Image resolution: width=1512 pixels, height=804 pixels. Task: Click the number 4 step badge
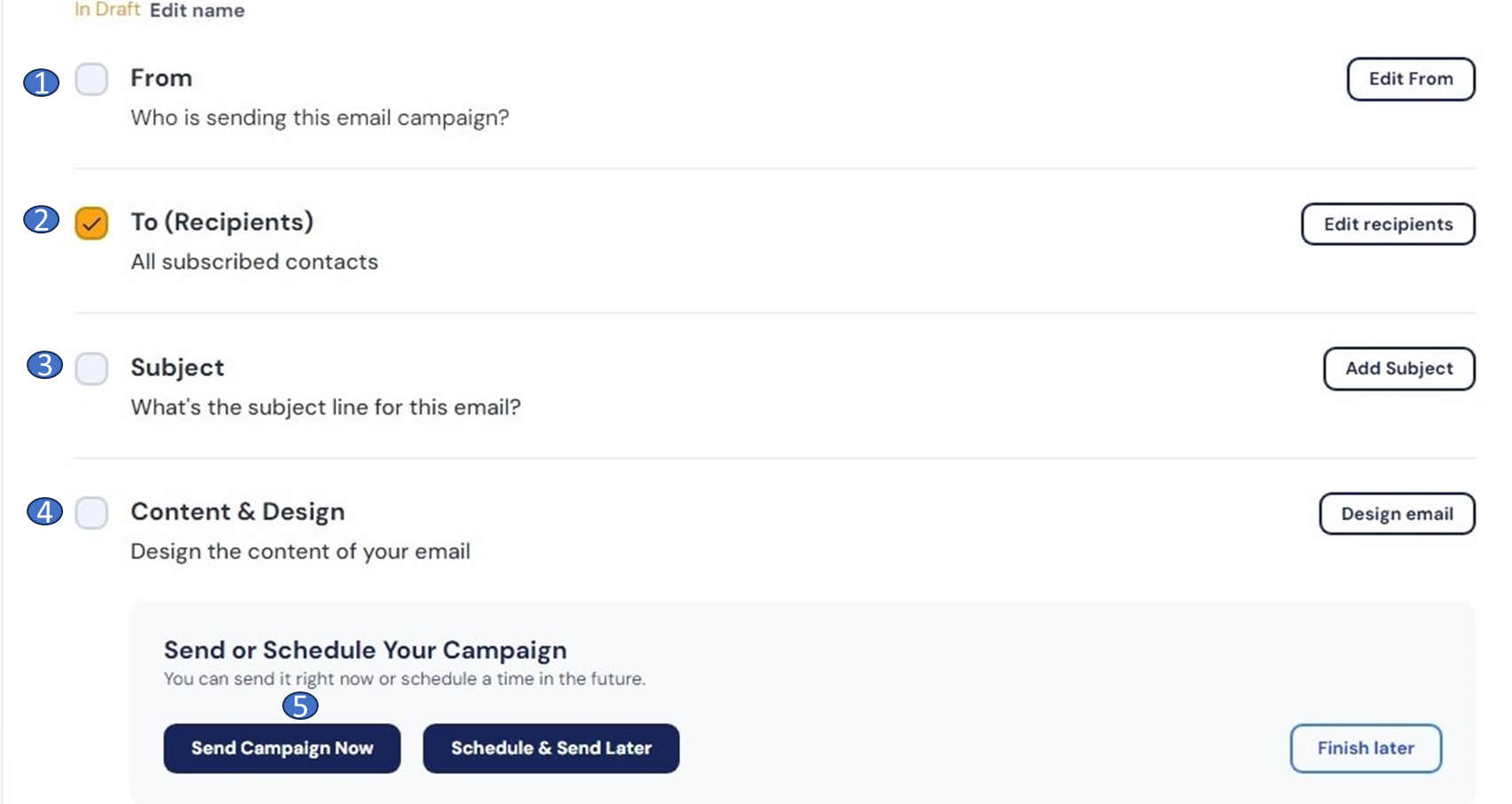(x=44, y=511)
